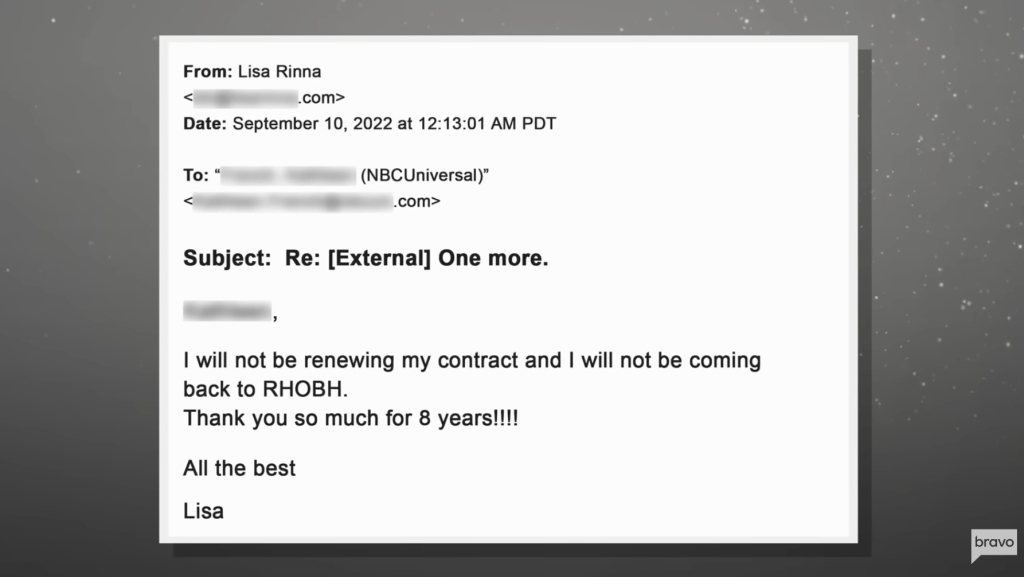Click the "All the best" closing line
The height and width of the screenshot is (577, 1024).
(239, 467)
